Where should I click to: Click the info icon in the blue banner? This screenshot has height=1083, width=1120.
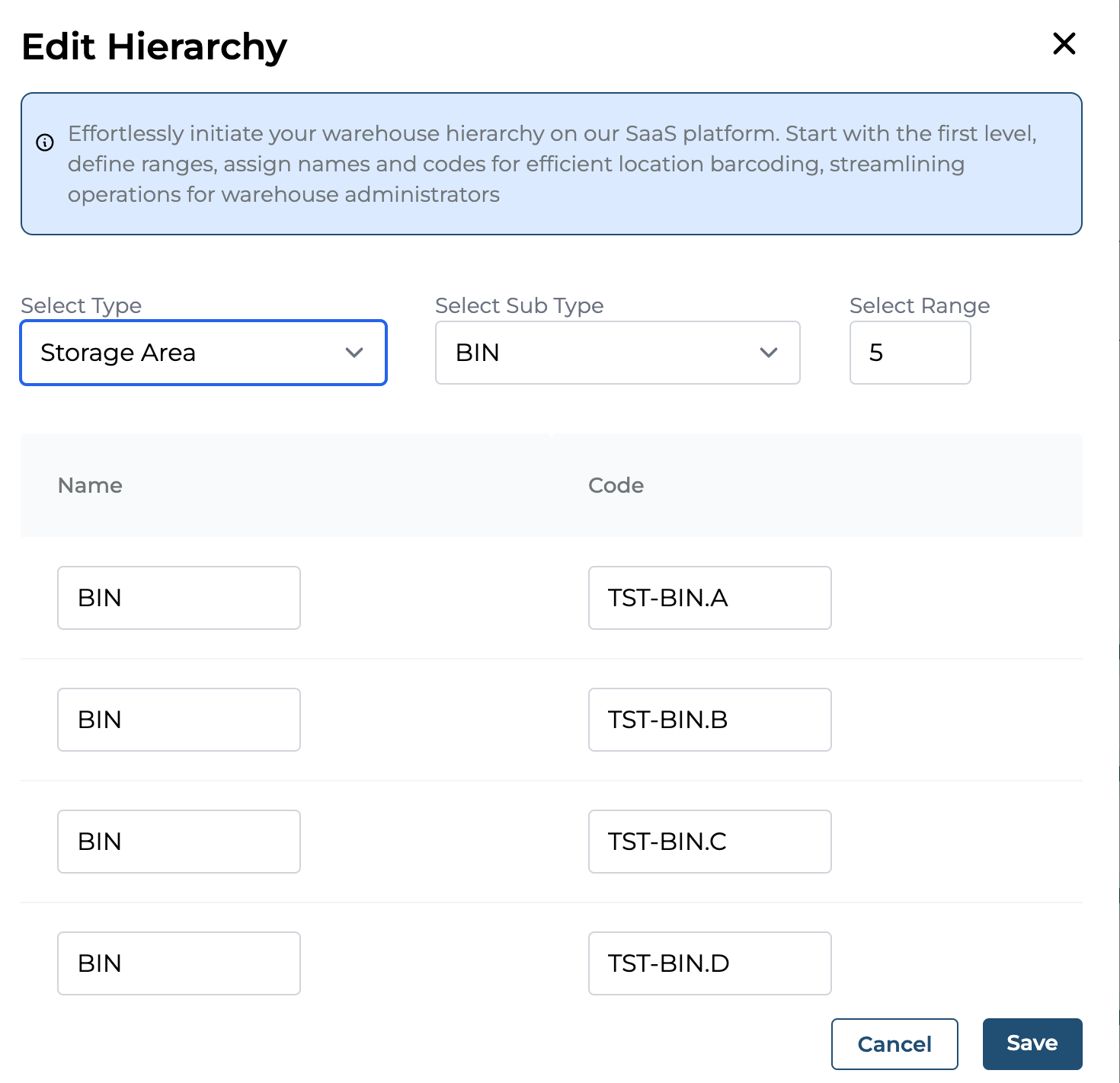[45, 142]
